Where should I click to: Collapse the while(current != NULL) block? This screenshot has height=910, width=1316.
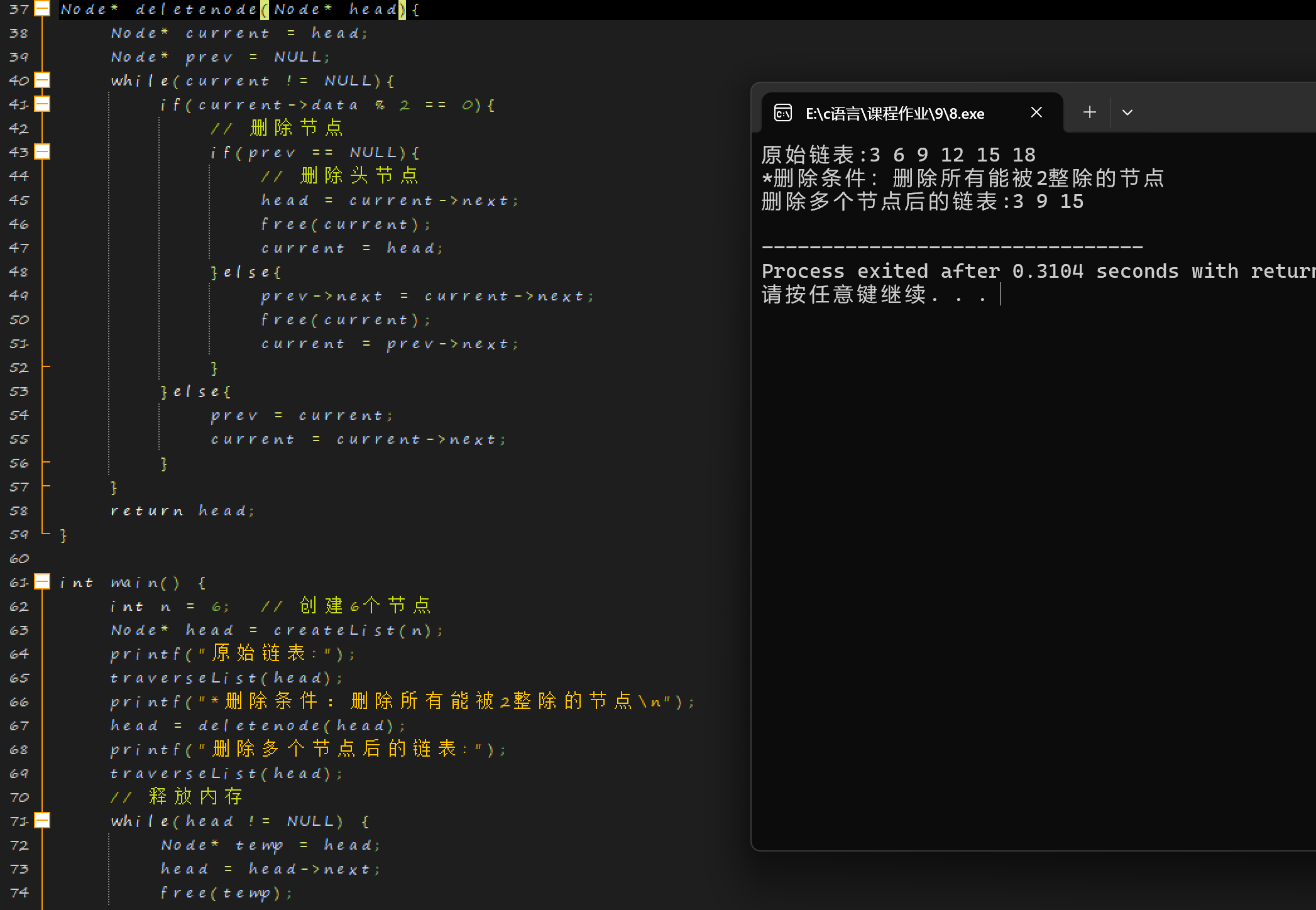coord(42,80)
